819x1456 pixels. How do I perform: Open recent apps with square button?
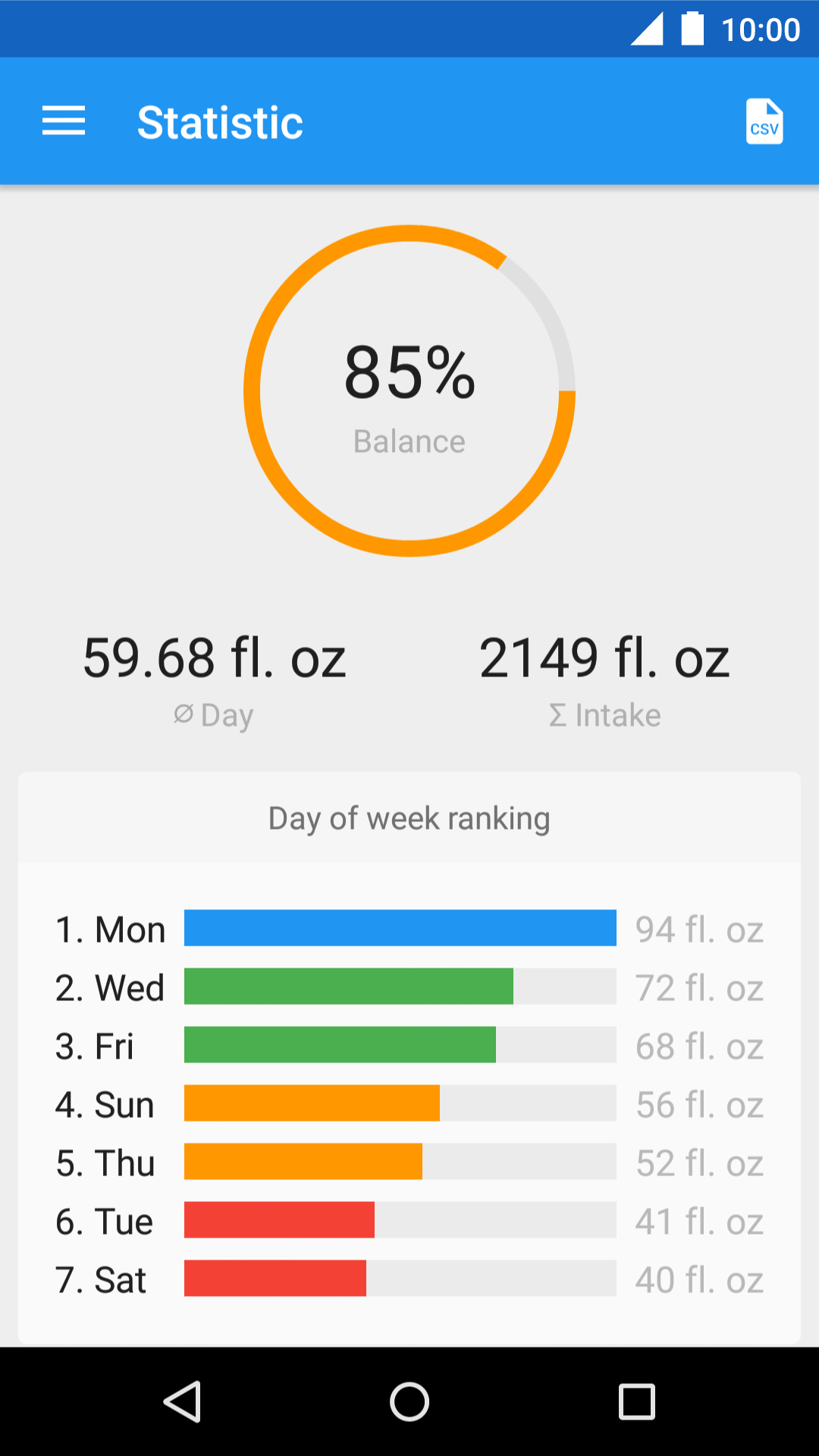(637, 1401)
